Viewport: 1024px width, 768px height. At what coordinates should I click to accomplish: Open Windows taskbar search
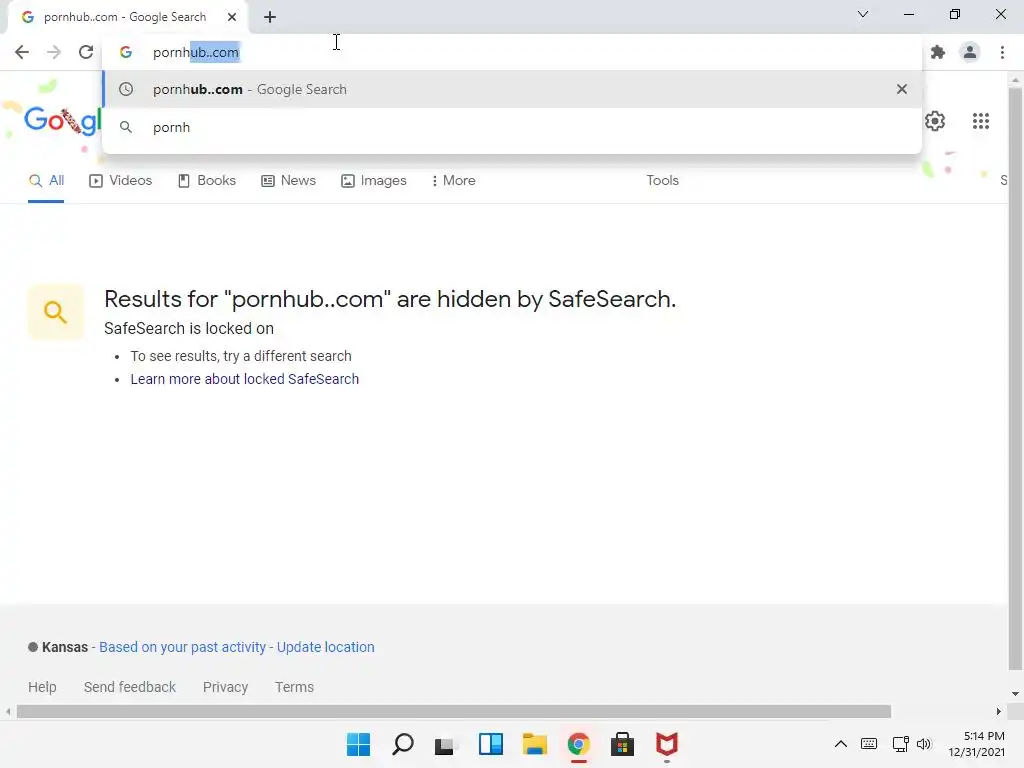click(x=402, y=744)
